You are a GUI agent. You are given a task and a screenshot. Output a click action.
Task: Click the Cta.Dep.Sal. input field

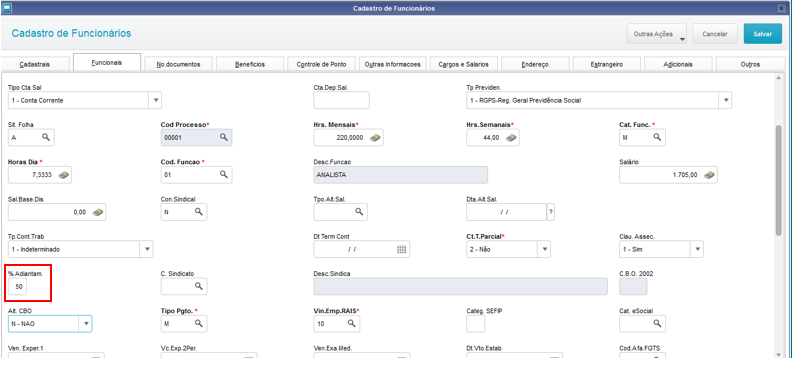point(341,100)
